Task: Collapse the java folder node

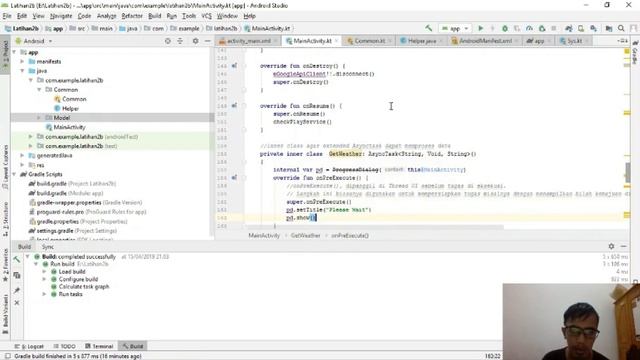Action: click(22, 71)
